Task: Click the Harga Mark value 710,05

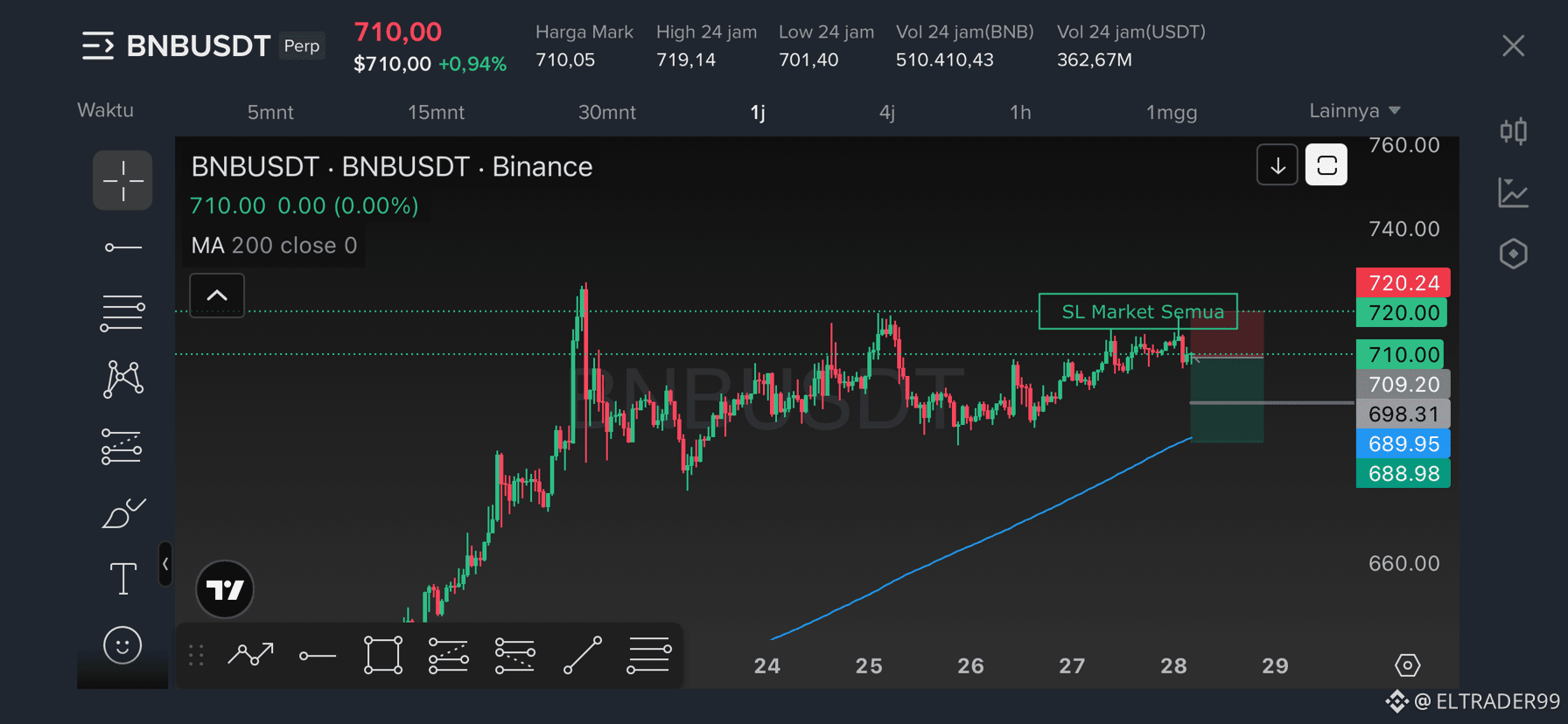Action: [x=565, y=59]
